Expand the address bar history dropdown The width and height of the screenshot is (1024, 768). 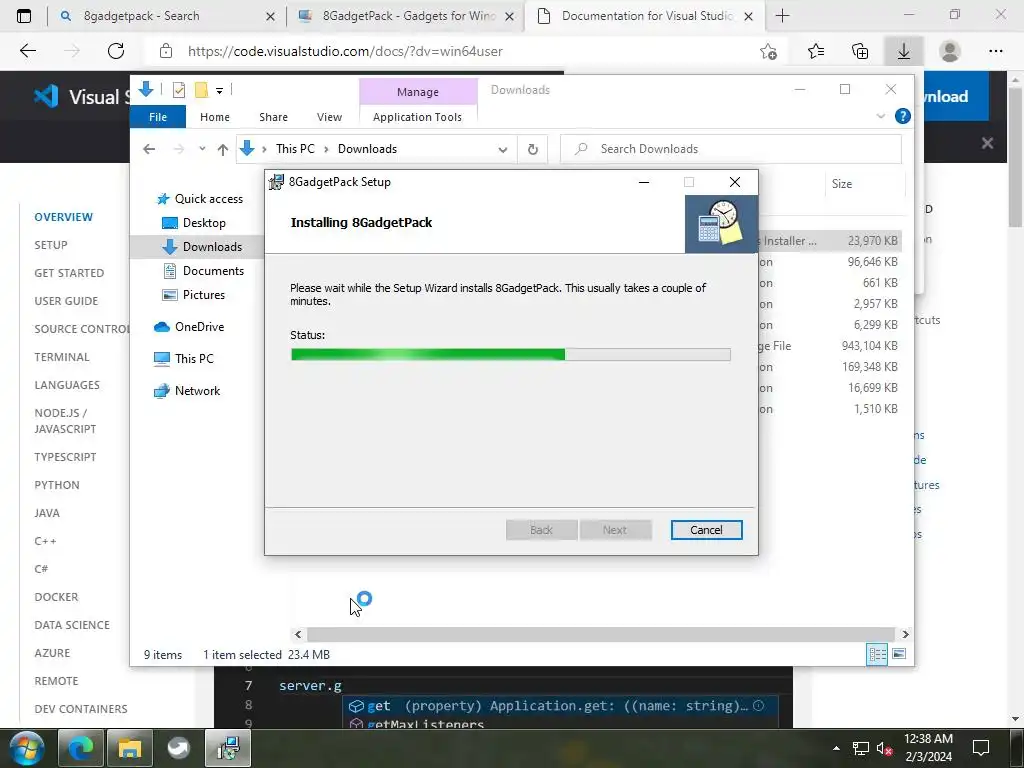[502, 150]
